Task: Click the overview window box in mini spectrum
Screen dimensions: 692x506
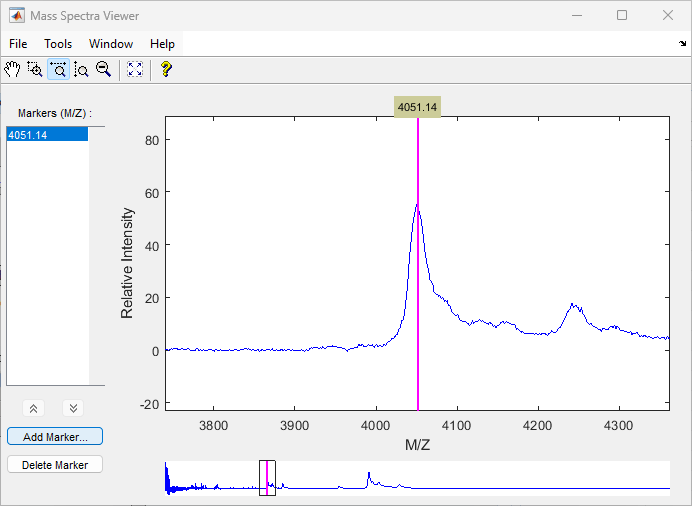Action: coord(267,478)
